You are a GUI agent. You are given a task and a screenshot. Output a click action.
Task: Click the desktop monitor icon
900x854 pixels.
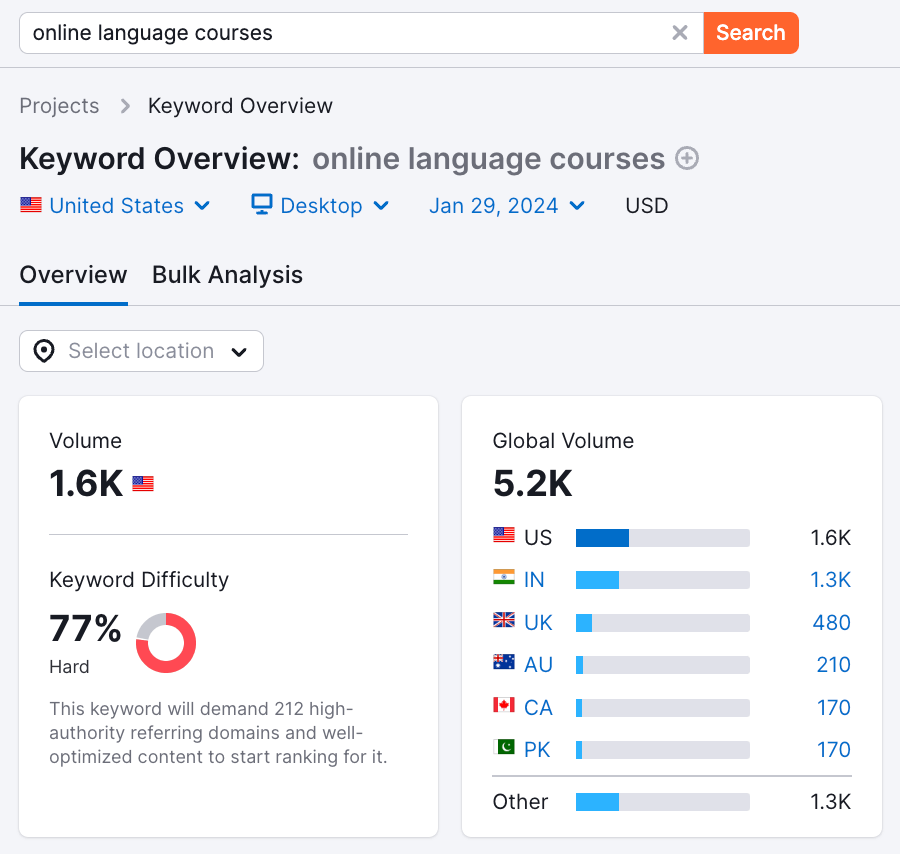(x=262, y=205)
